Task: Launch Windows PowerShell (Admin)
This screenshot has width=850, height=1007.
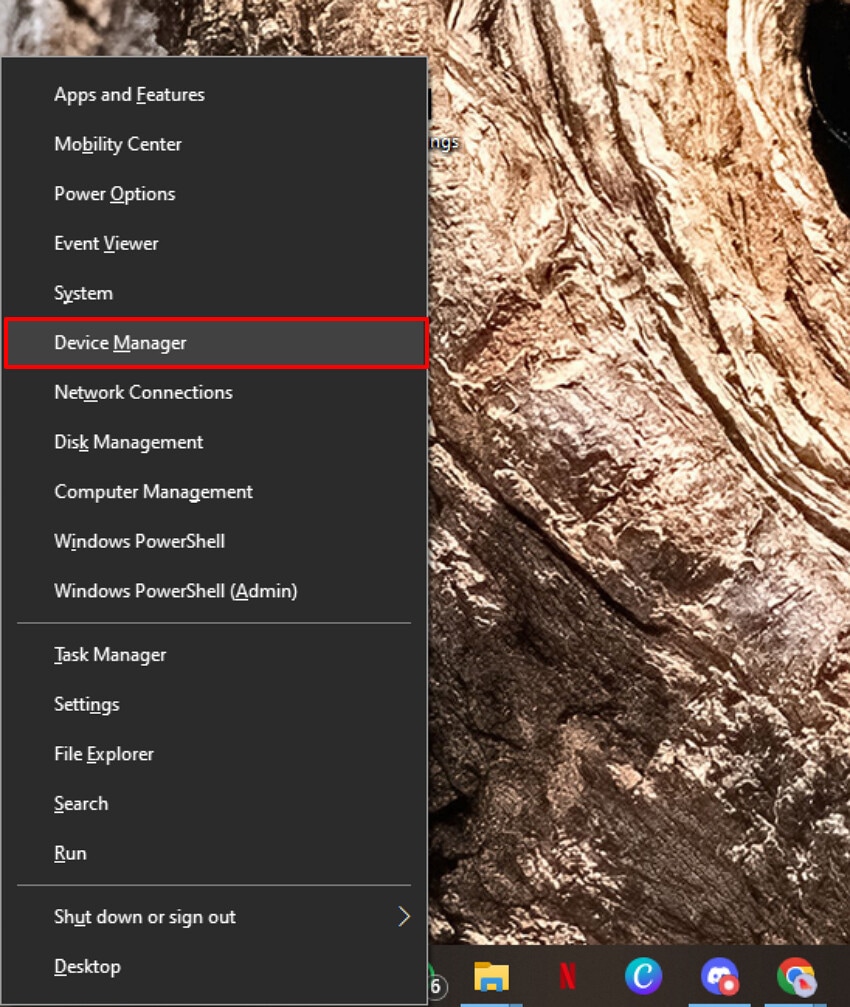Action: (175, 590)
